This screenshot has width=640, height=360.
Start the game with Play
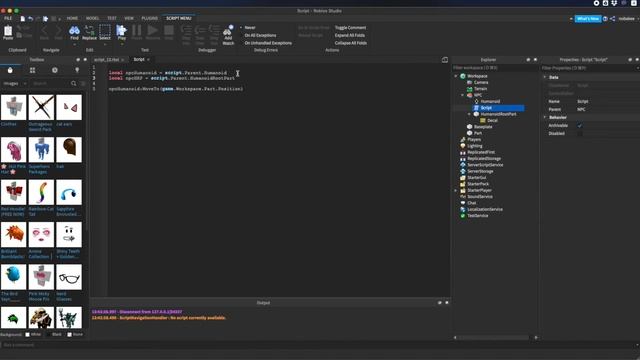122,32
